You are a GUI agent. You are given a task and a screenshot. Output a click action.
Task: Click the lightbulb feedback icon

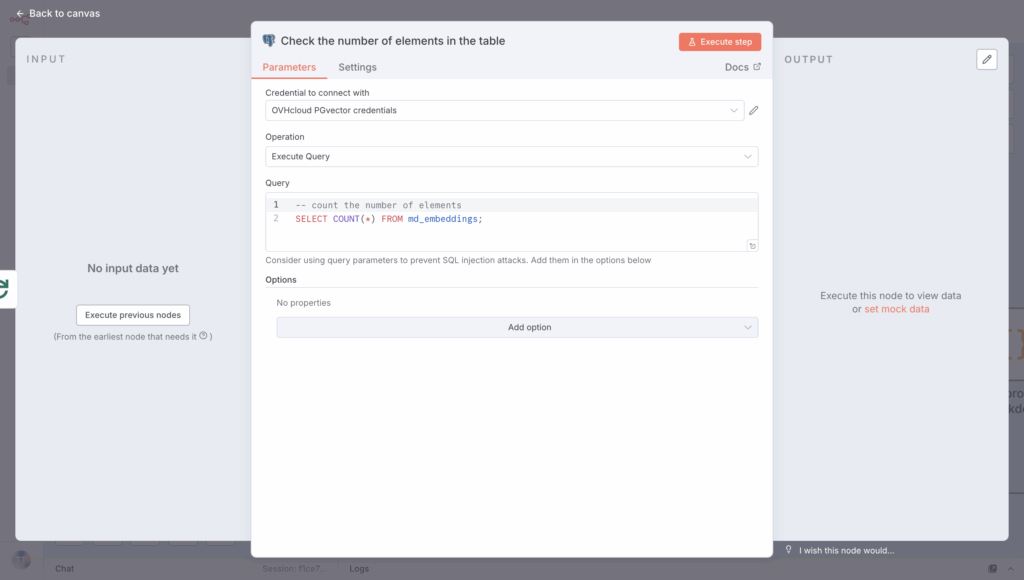coord(788,550)
